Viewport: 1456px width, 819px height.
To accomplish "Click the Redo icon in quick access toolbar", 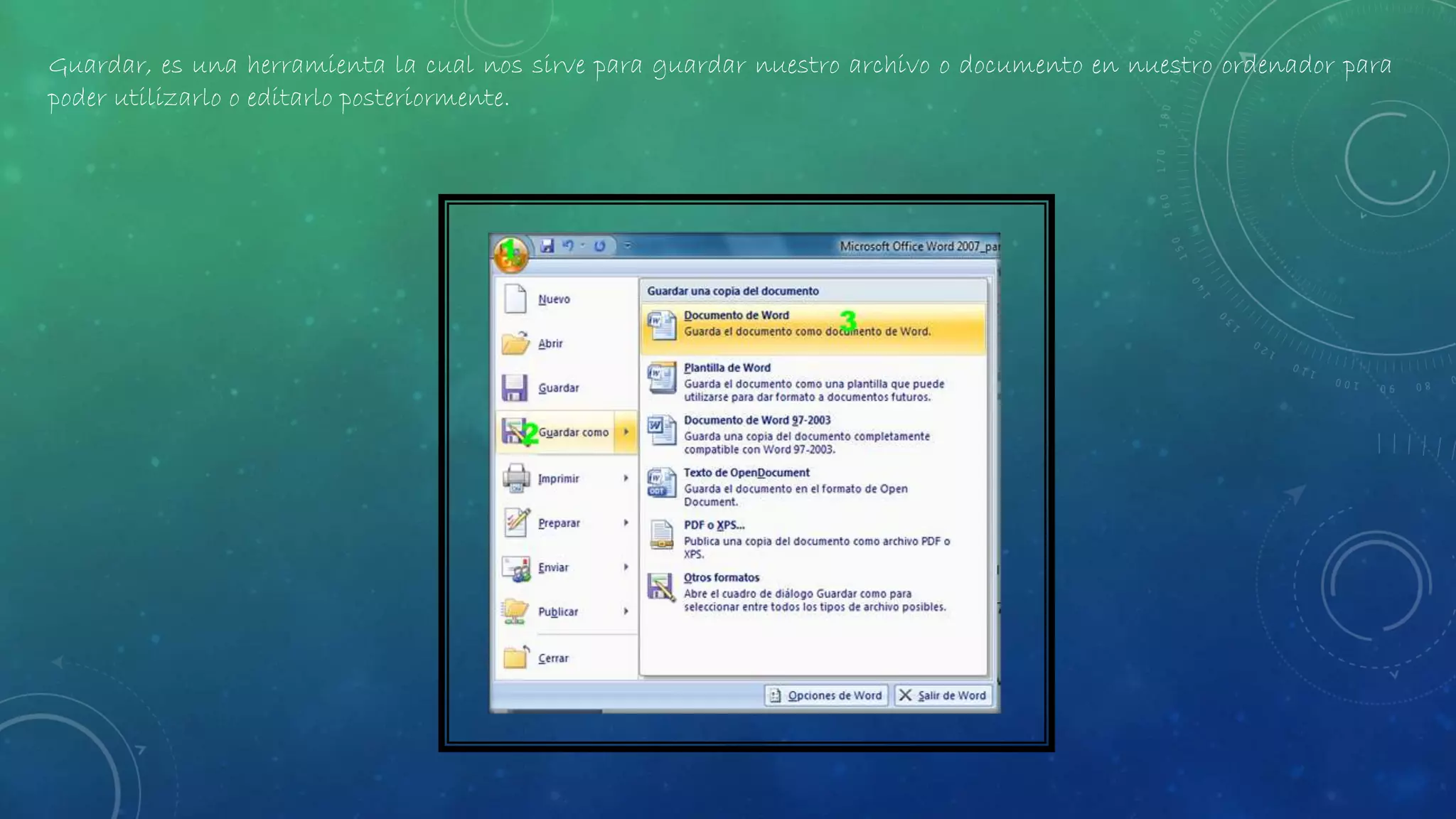I will click(599, 246).
